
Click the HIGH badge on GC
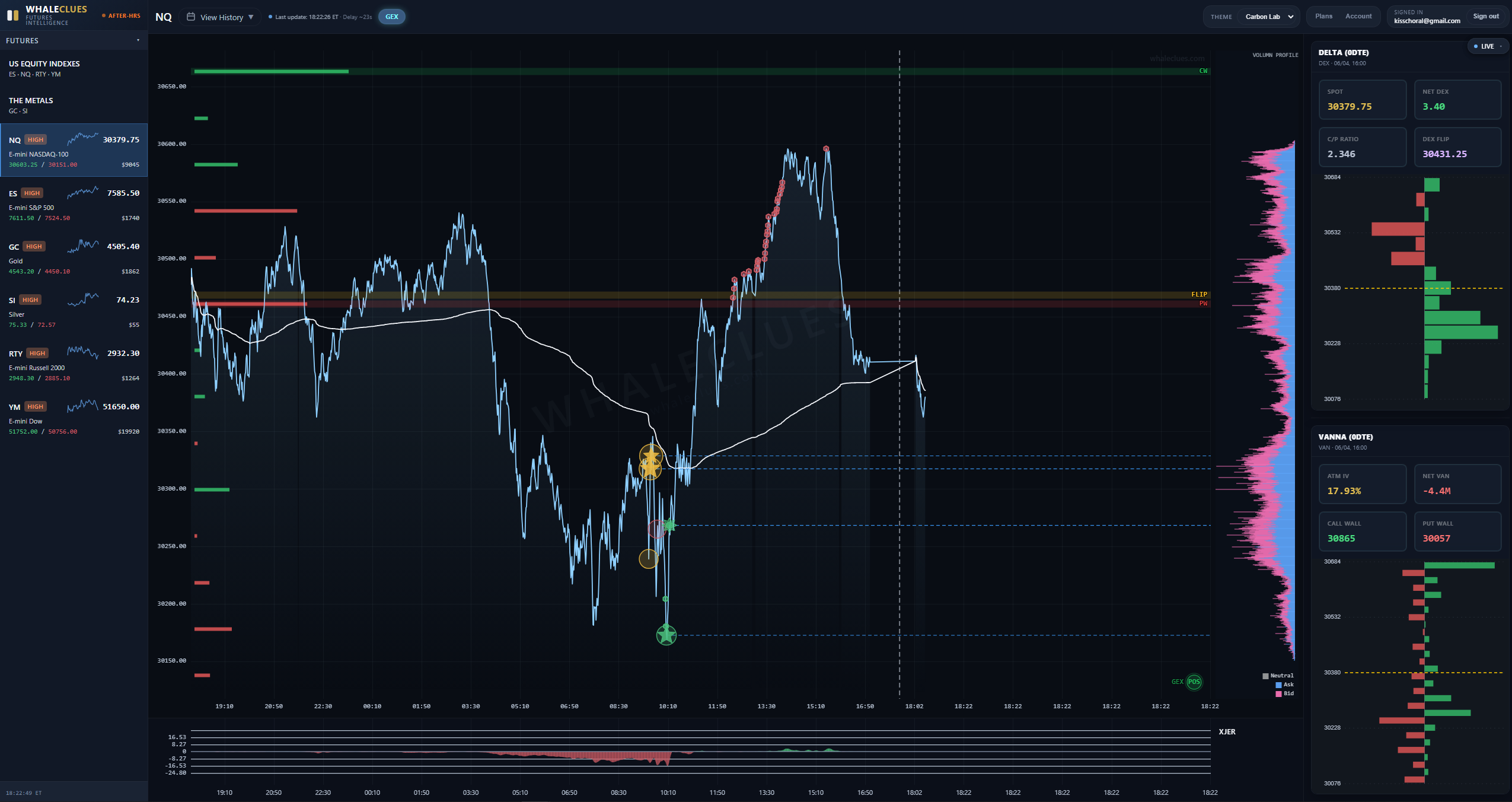coord(34,247)
